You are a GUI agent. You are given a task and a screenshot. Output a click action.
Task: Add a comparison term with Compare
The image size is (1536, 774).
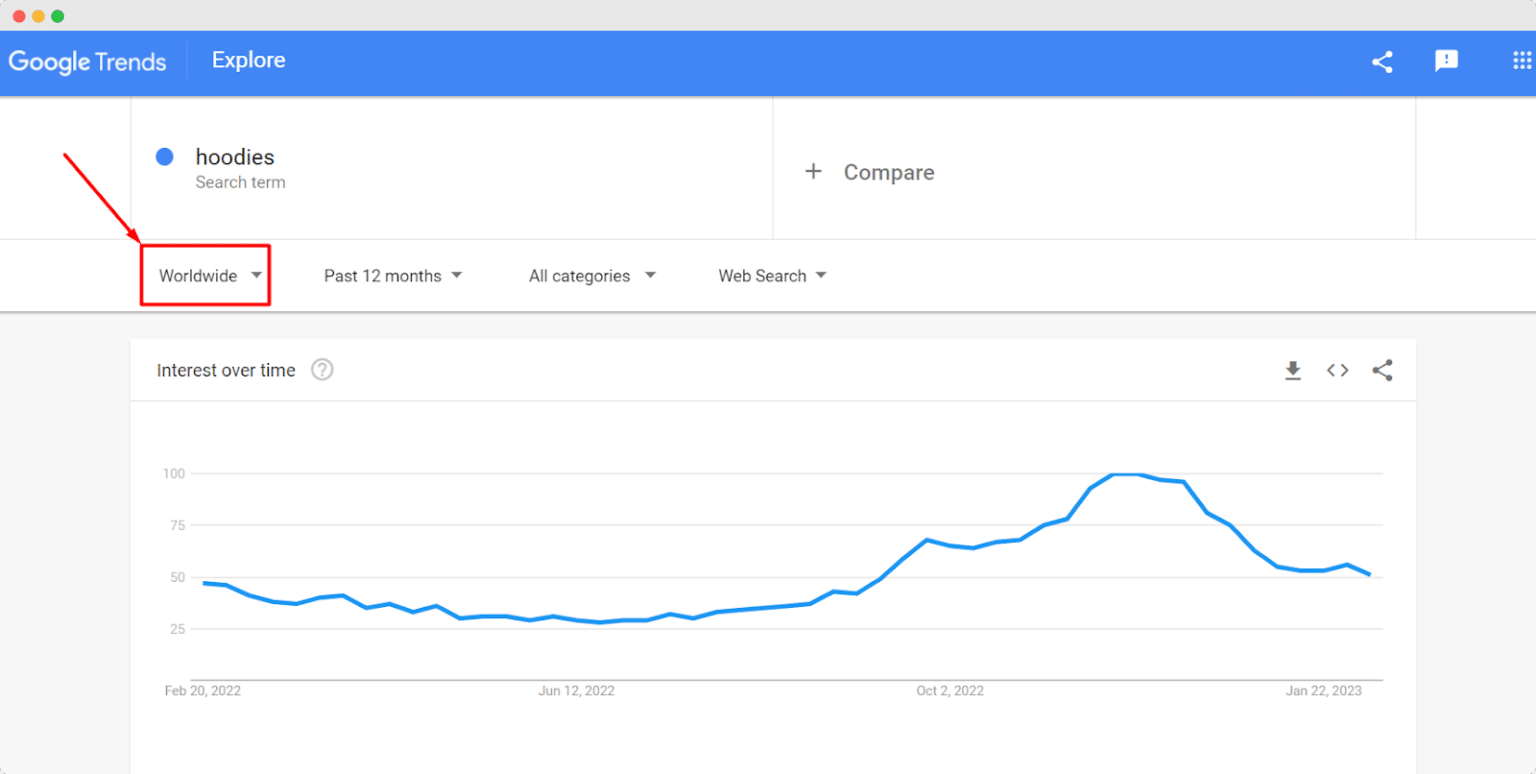869,171
